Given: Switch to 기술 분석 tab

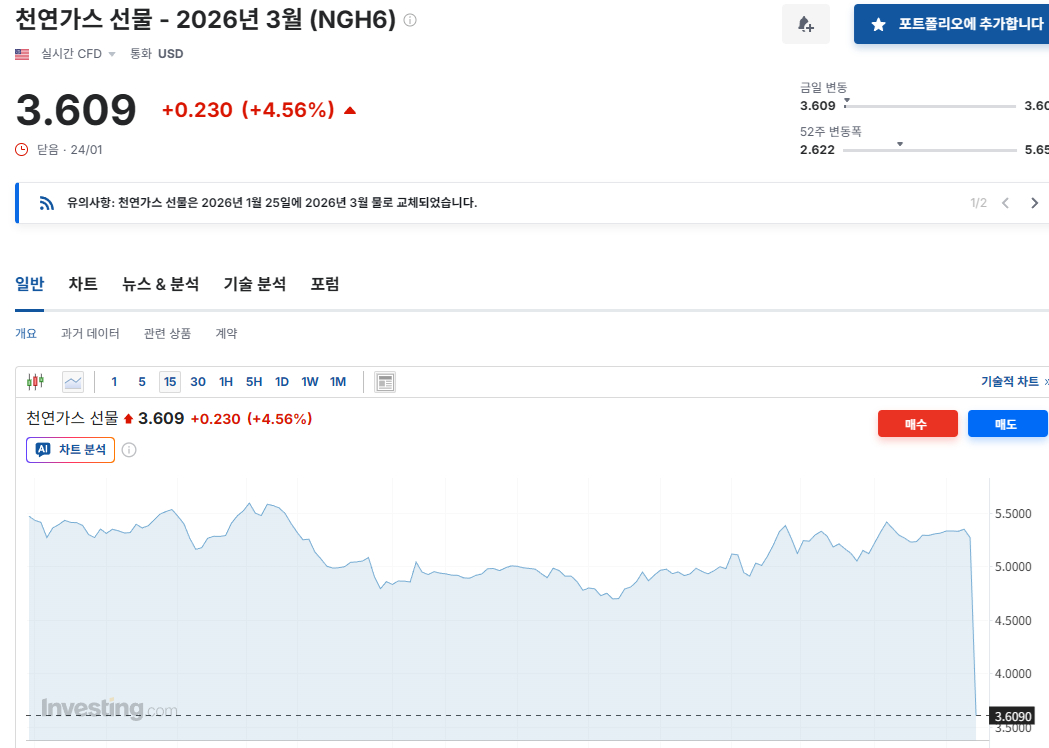Looking at the screenshot, I should (254, 284).
